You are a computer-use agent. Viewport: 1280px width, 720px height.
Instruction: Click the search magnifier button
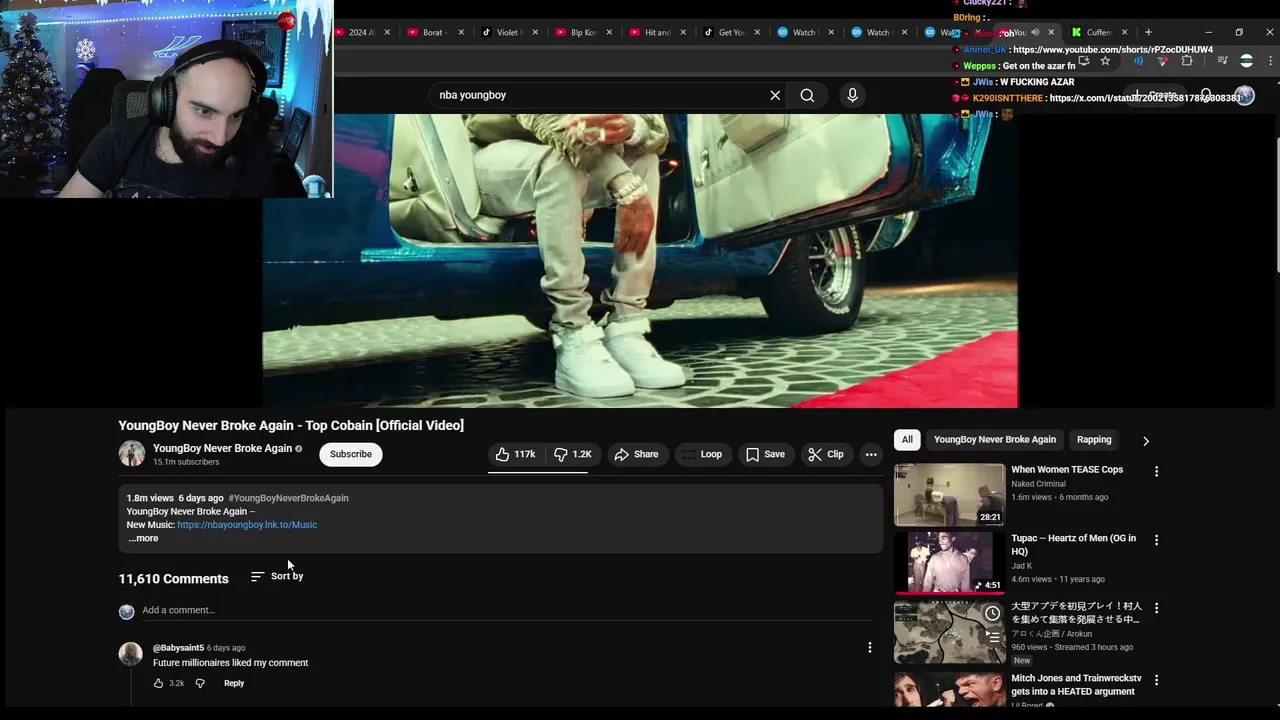click(807, 95)
